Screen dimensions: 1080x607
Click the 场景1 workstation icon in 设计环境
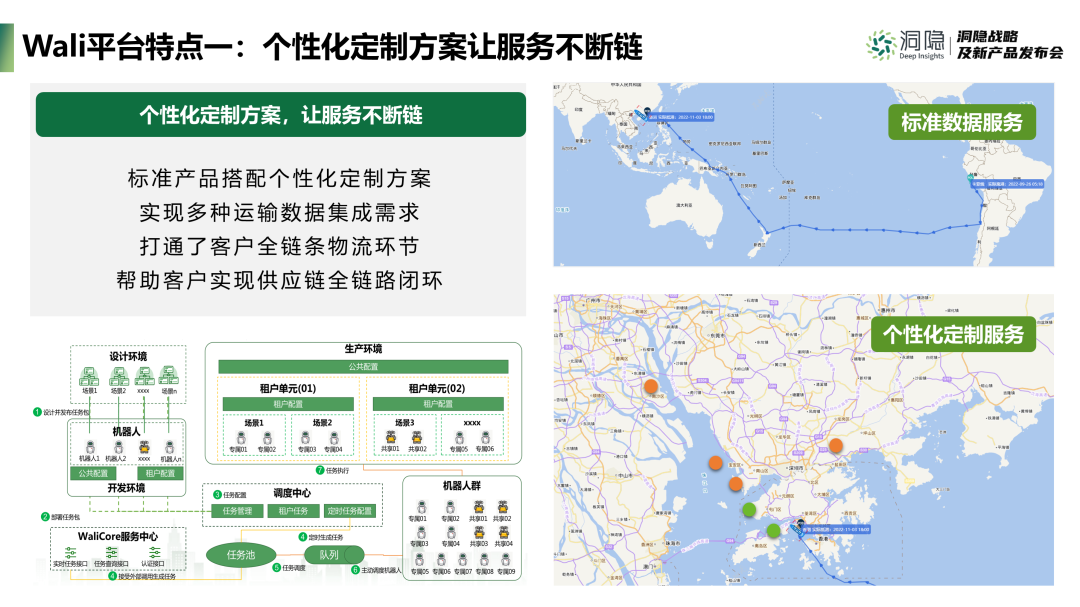[x=89, y=375]
